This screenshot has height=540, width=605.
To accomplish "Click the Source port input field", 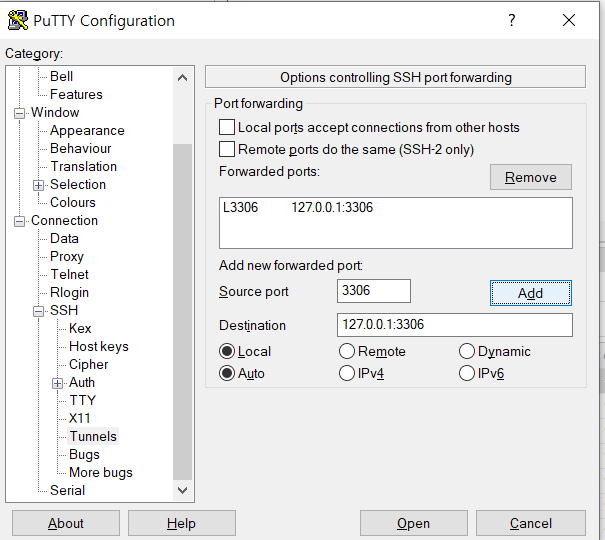I will click(373, 291).
